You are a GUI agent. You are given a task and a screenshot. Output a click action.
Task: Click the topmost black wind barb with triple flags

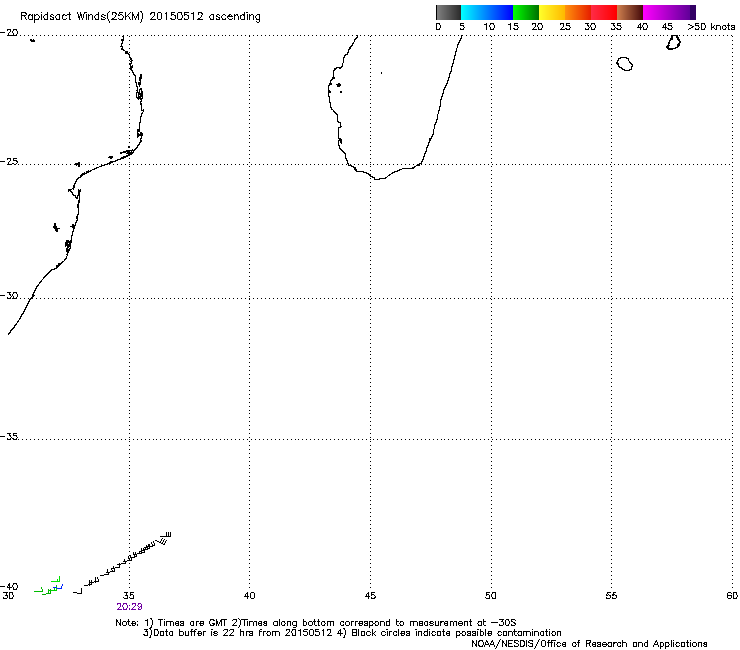pyautogui.click(x=166, y=535)
